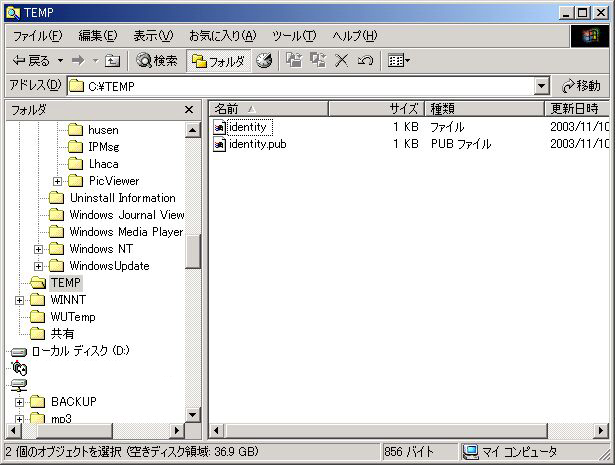This screenshot has width=615, height=465.
Task: Open the ツール(T) menu
Action: tap(294, 36)
